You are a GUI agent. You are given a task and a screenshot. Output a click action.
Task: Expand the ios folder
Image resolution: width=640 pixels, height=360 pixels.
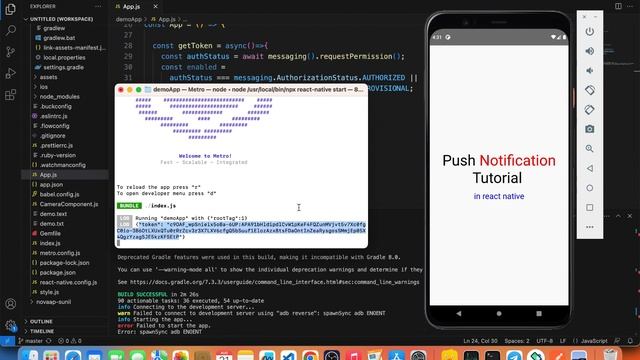[44, 87]
